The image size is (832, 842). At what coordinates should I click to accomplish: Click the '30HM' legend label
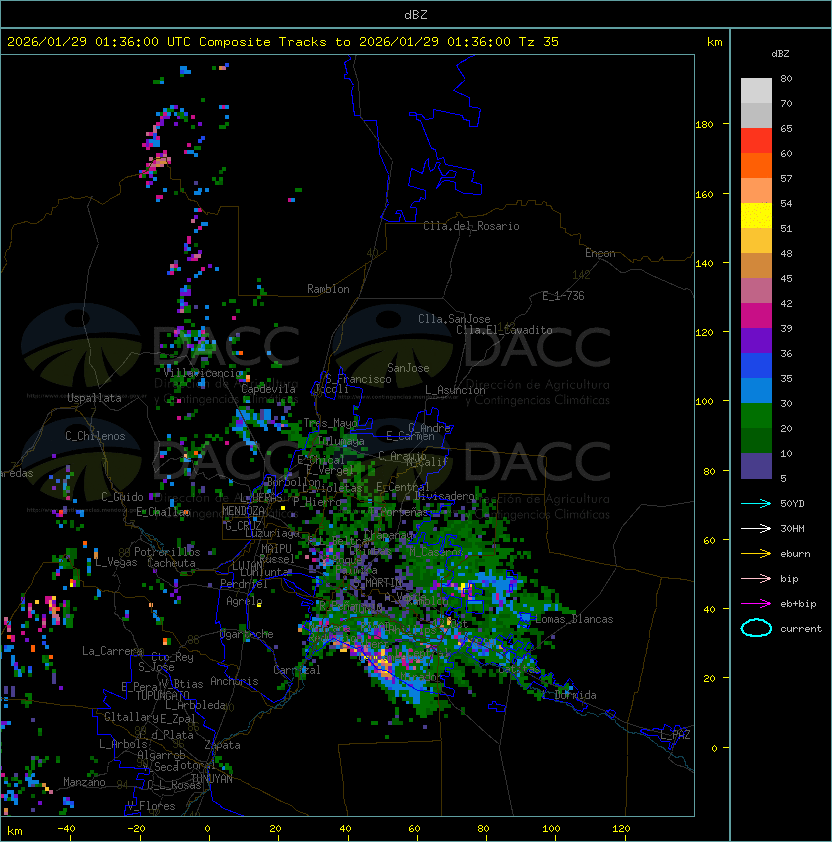click(792, 528)
